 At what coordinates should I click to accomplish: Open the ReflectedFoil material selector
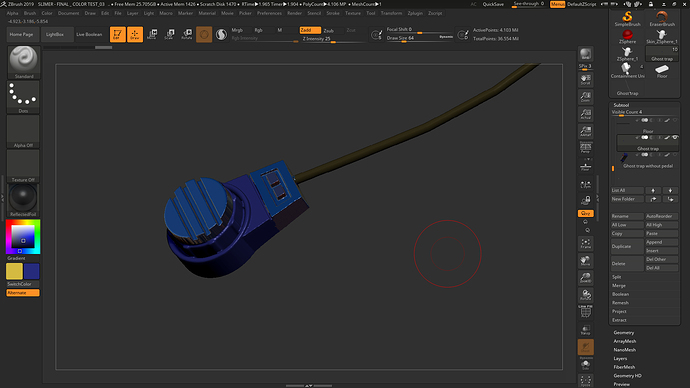click(x=23, y=200)
